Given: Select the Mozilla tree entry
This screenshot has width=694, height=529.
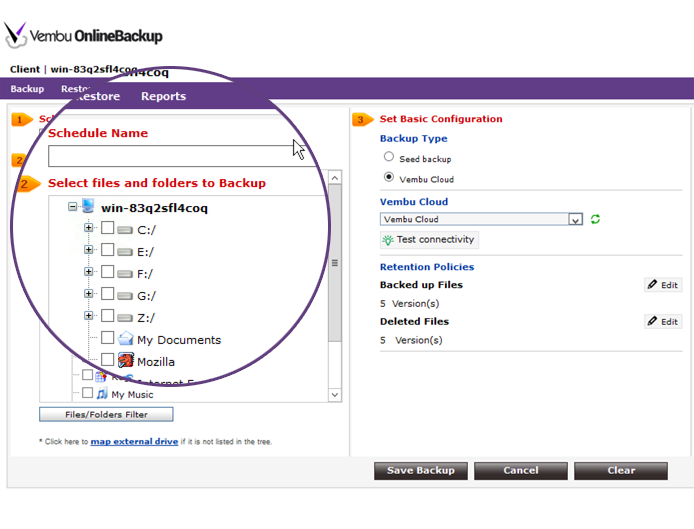Looking at the screenshot, I should (156, 362).
